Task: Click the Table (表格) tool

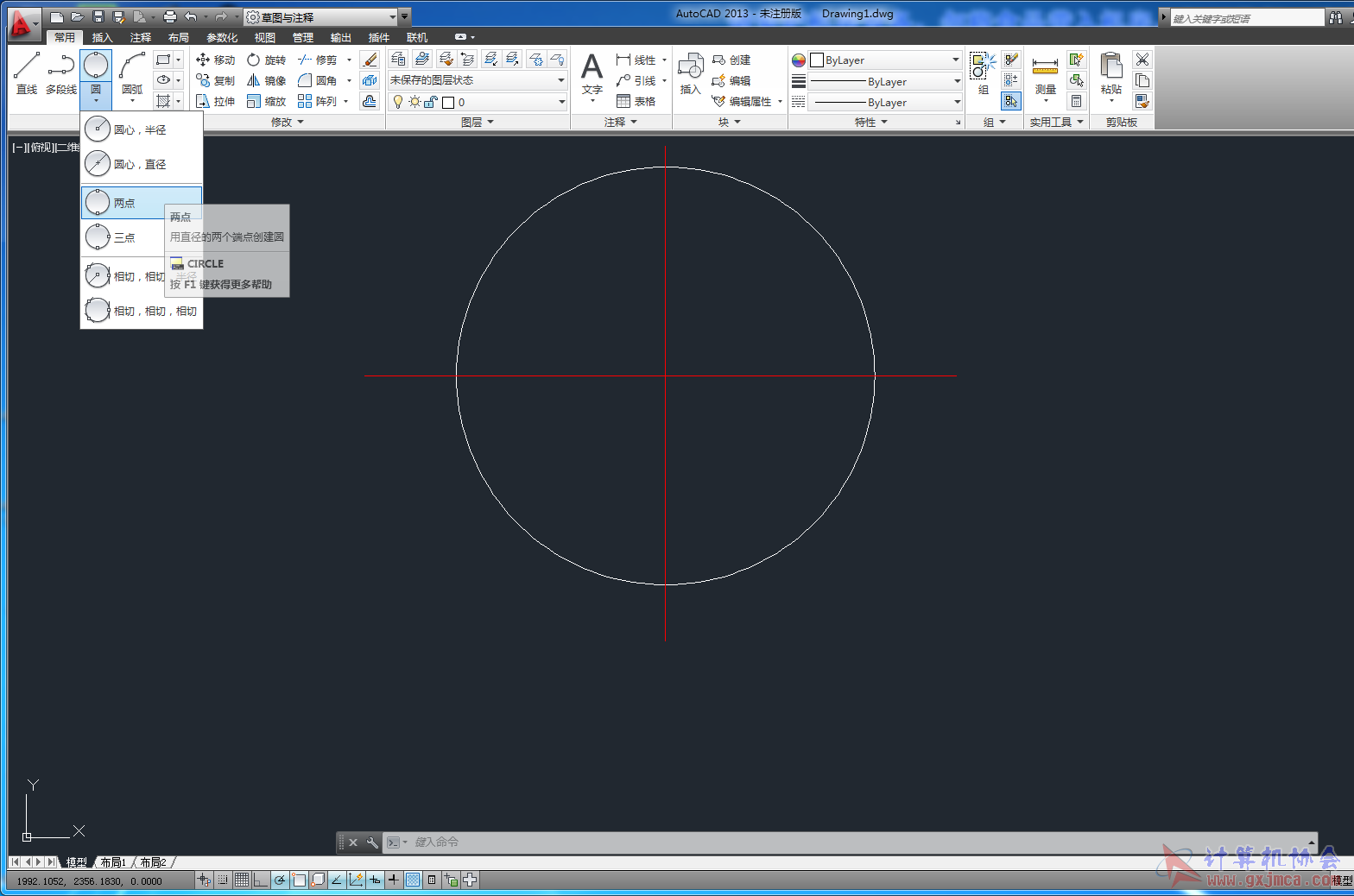Action: click(636, 101)
